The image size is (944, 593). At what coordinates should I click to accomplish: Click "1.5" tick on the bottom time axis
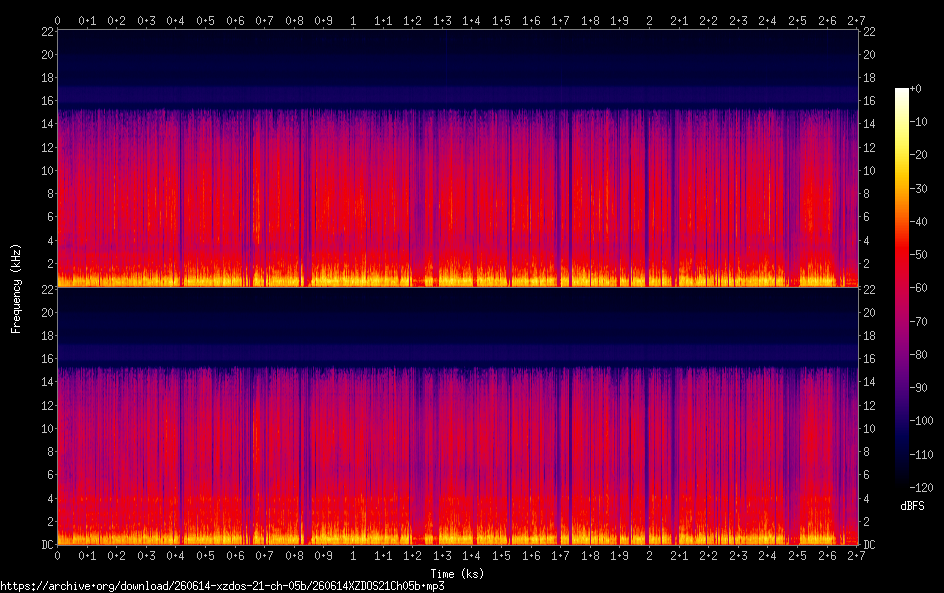(501, 556)
